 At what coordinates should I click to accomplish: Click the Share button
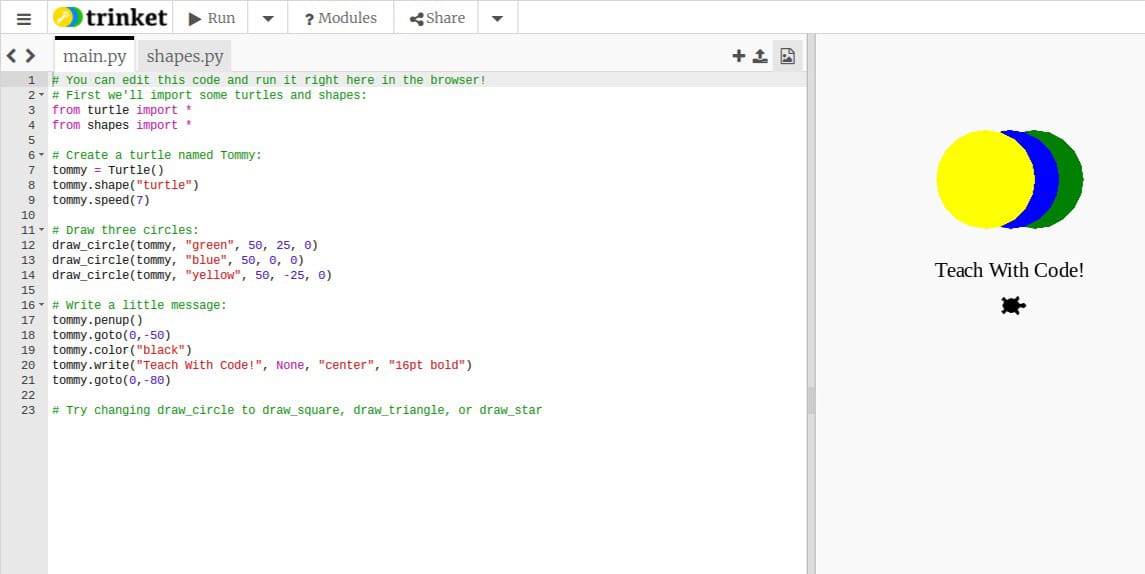437,18
